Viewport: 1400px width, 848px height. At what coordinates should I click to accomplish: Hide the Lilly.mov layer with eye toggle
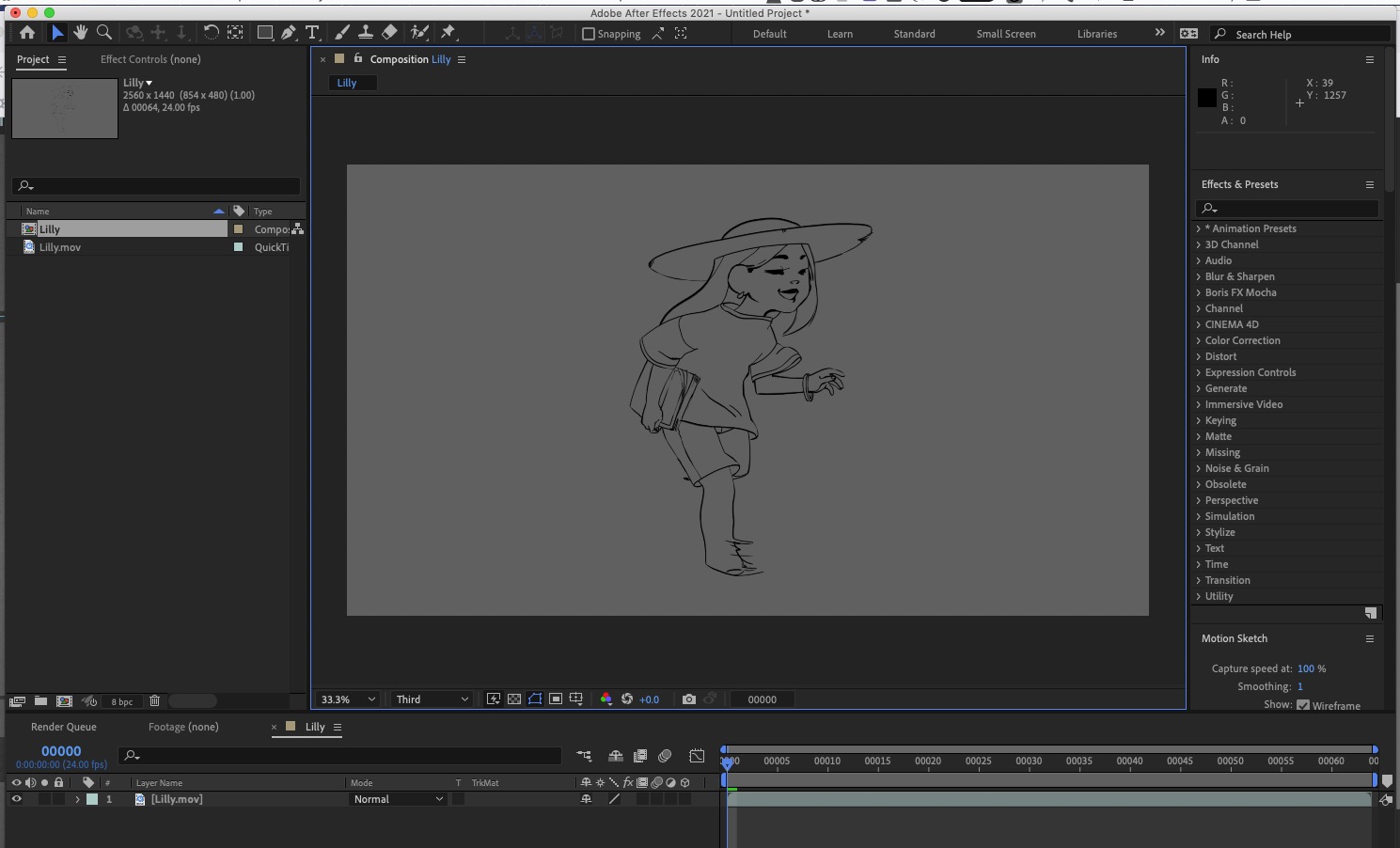(x=16, y=799)
